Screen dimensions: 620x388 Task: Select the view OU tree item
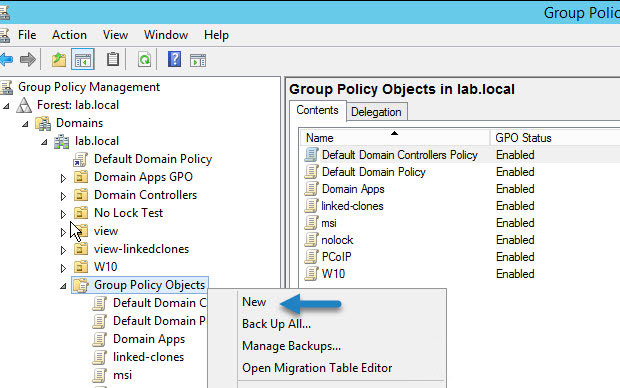pyautogui.click(x=106, y=231)
